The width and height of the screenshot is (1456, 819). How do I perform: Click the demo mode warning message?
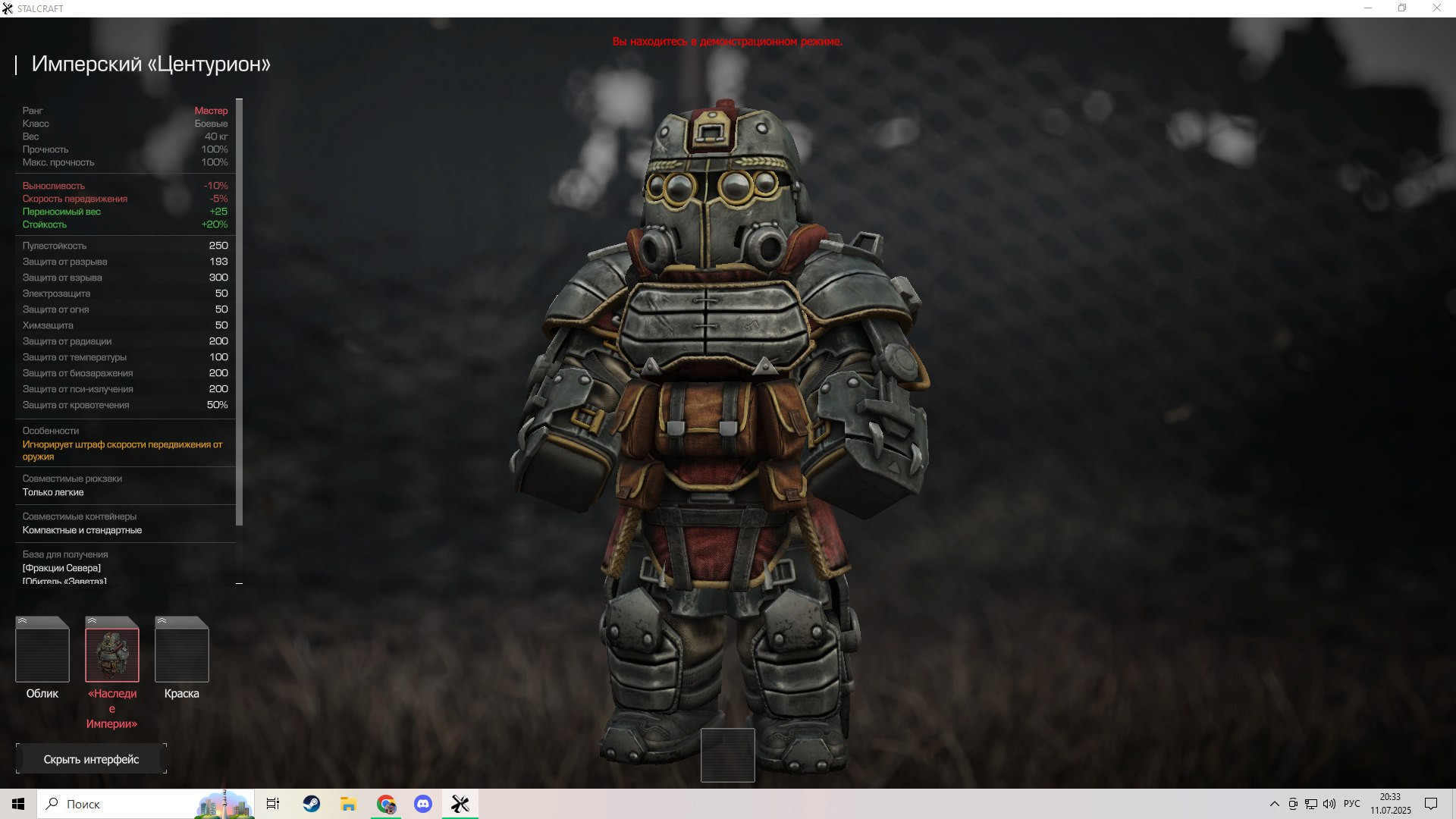coord(727,42)
